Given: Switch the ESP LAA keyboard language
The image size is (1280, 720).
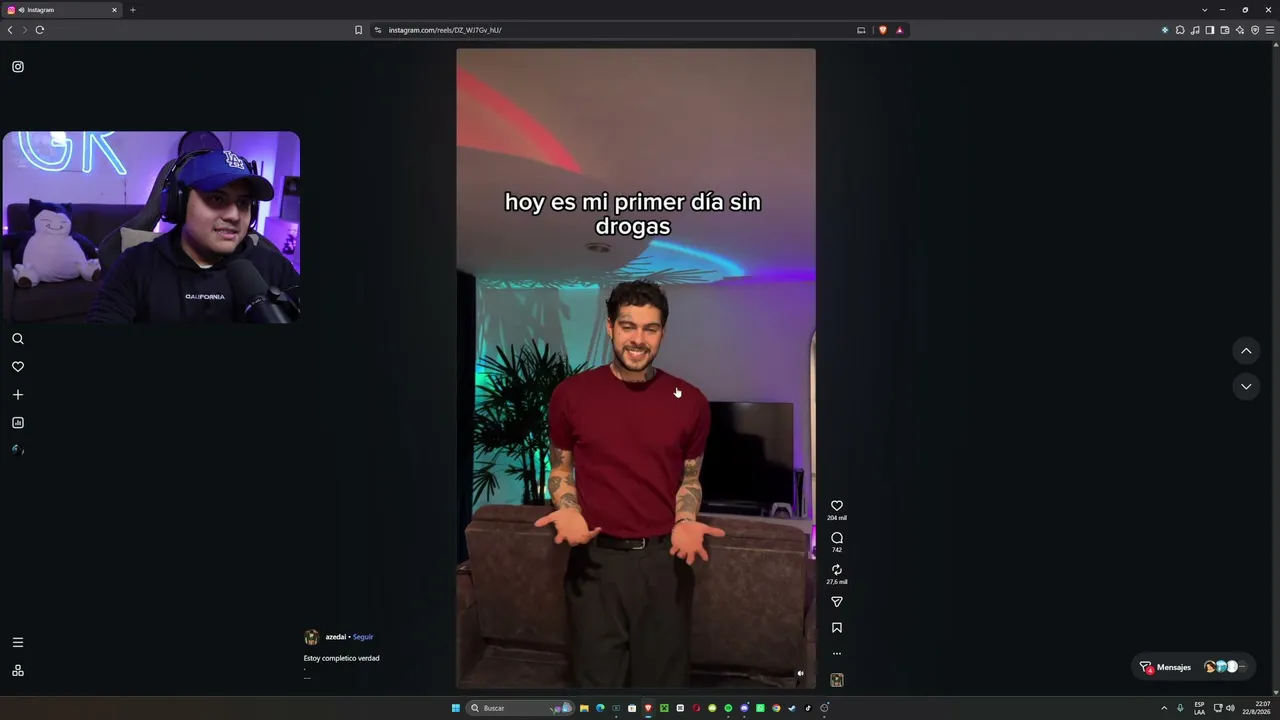Looking at the screenshot, I should tap(1199, 708).
